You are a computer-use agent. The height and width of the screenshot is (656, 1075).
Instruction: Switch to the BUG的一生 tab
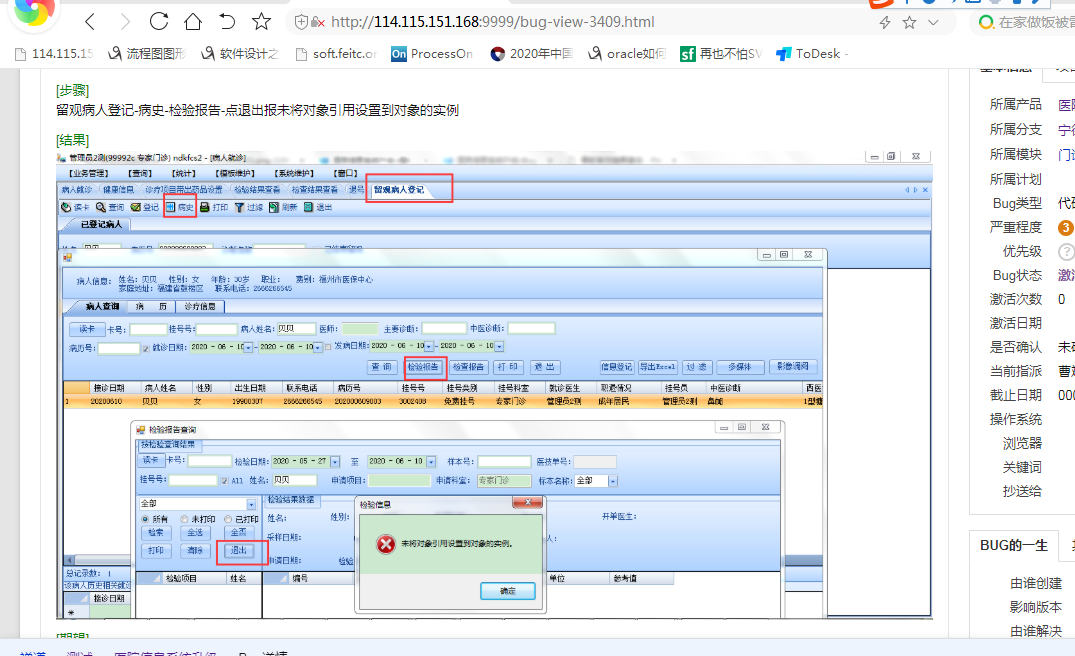(1014, 546)
